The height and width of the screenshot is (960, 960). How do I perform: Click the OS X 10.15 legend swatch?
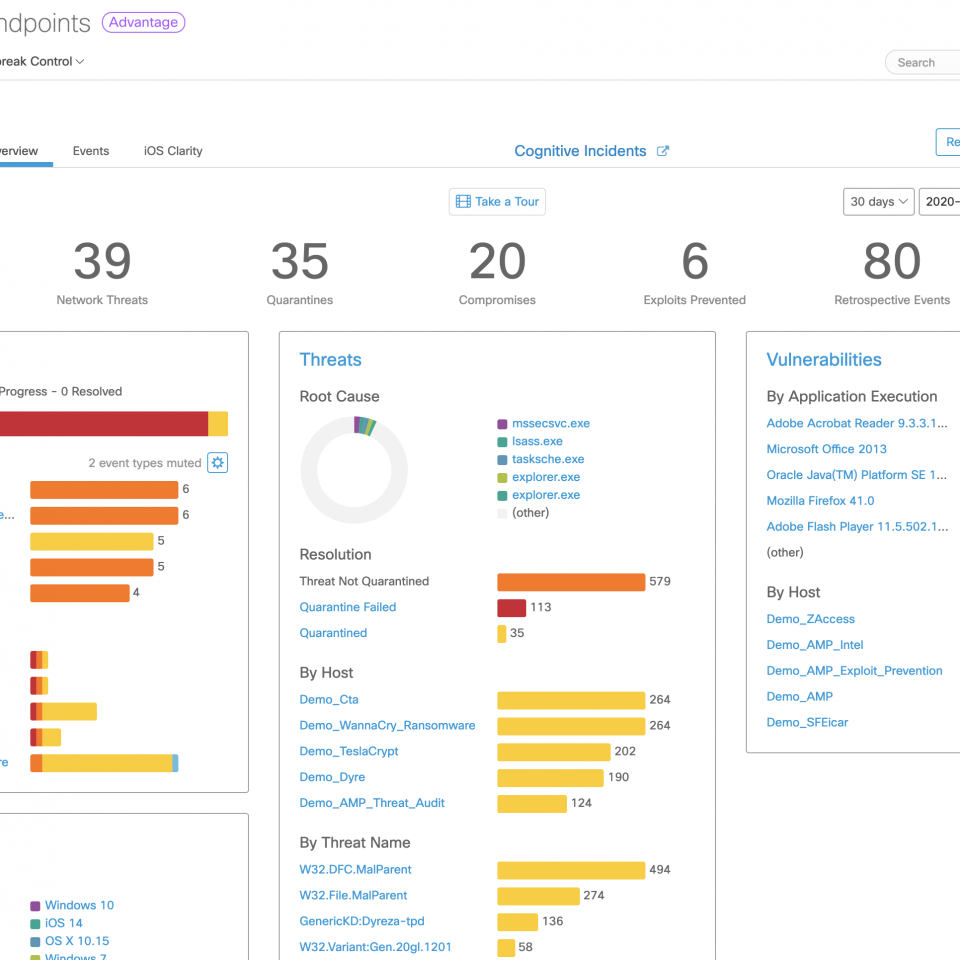pyautogui.click(x=36, y=941)
